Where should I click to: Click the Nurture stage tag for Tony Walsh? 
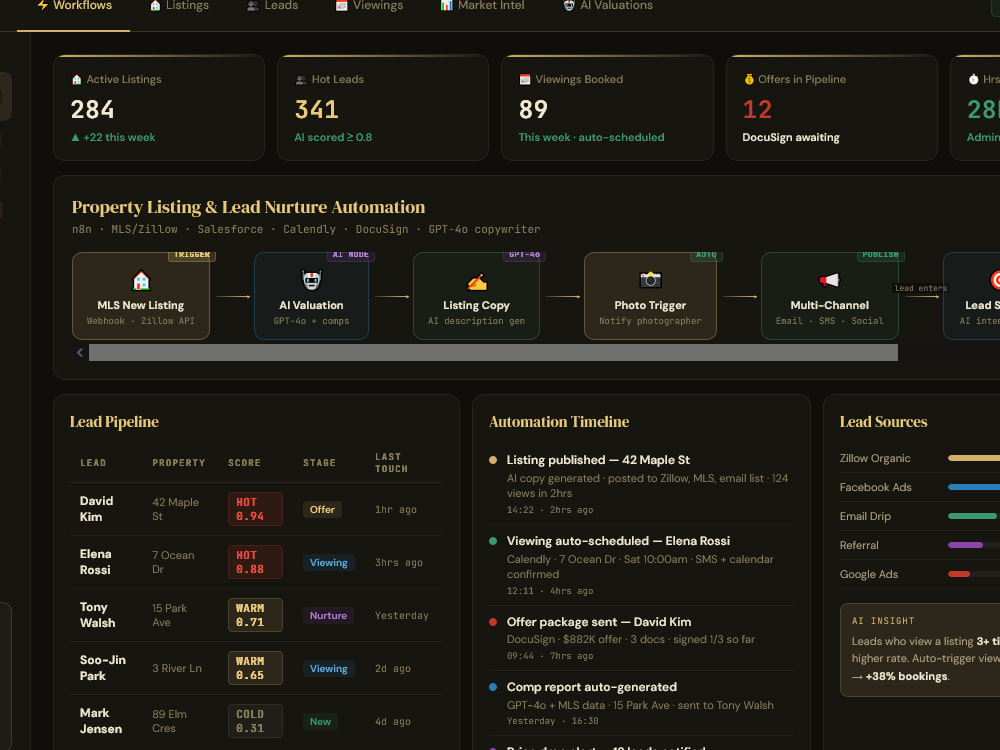click(328, 615)
